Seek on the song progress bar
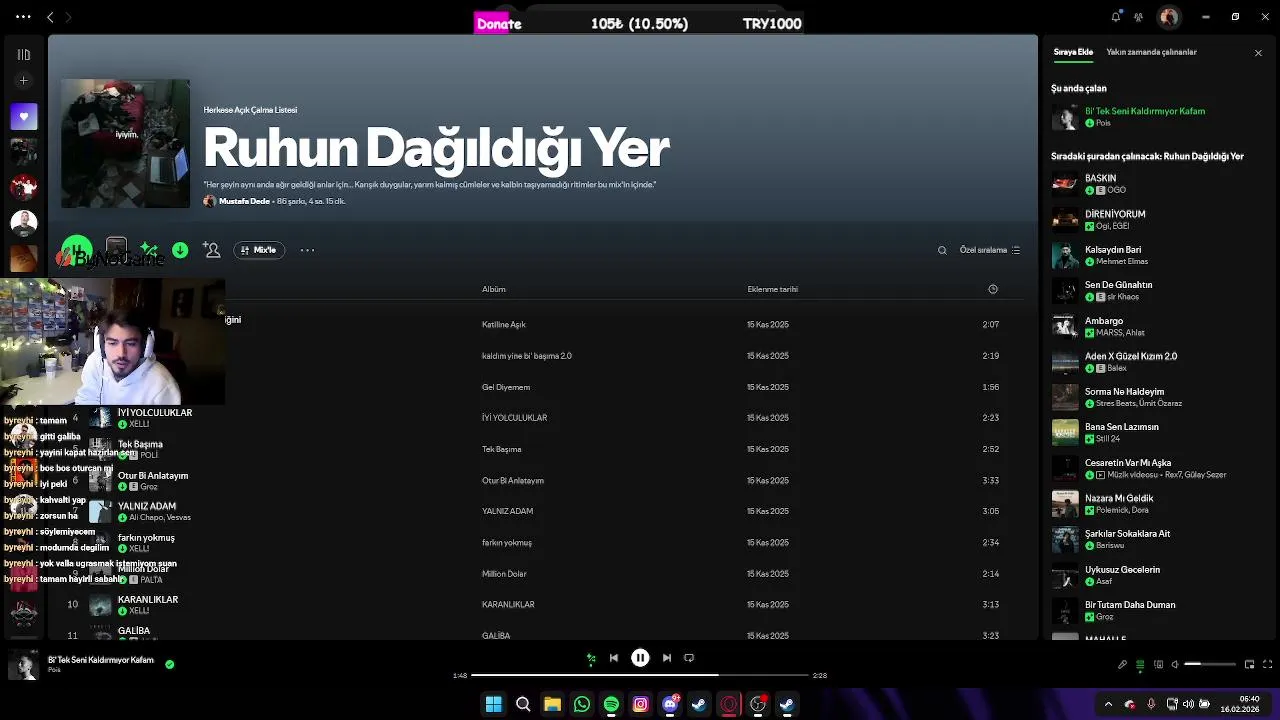The width and height of the screenshot is (1280, 720). coord(640,675)
